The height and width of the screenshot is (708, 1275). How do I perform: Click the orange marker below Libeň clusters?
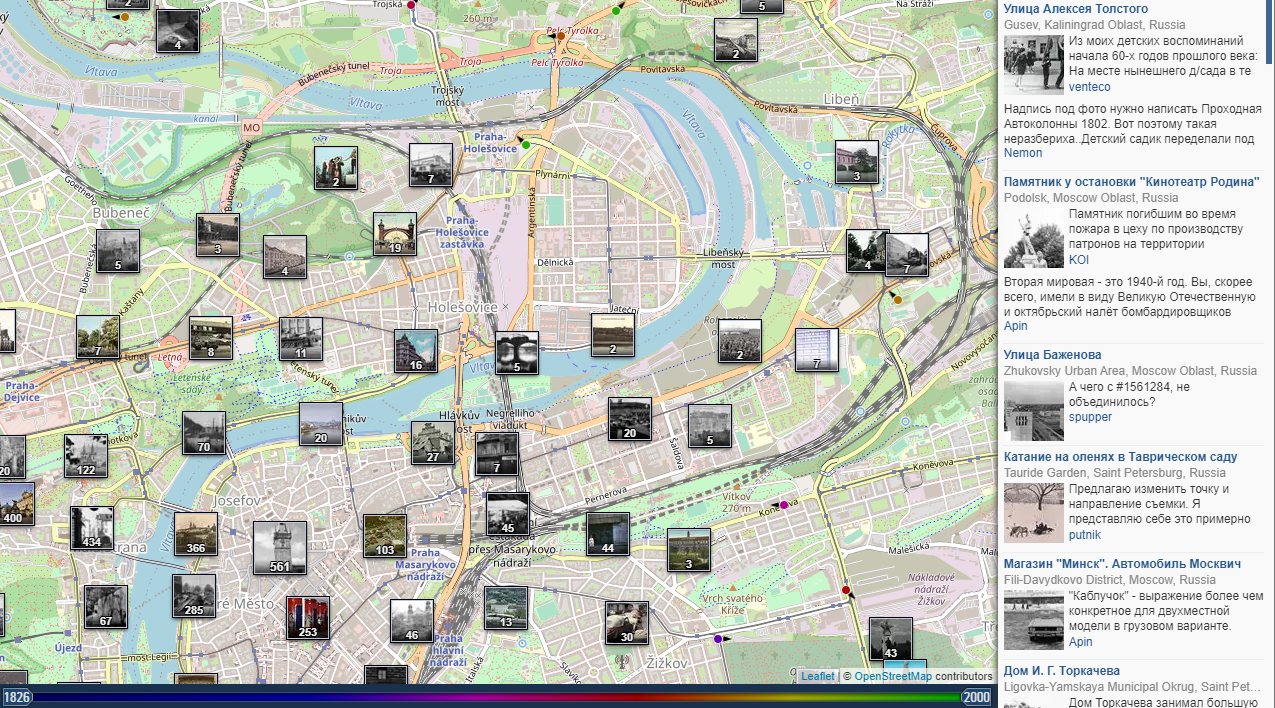tap(898, 300)
